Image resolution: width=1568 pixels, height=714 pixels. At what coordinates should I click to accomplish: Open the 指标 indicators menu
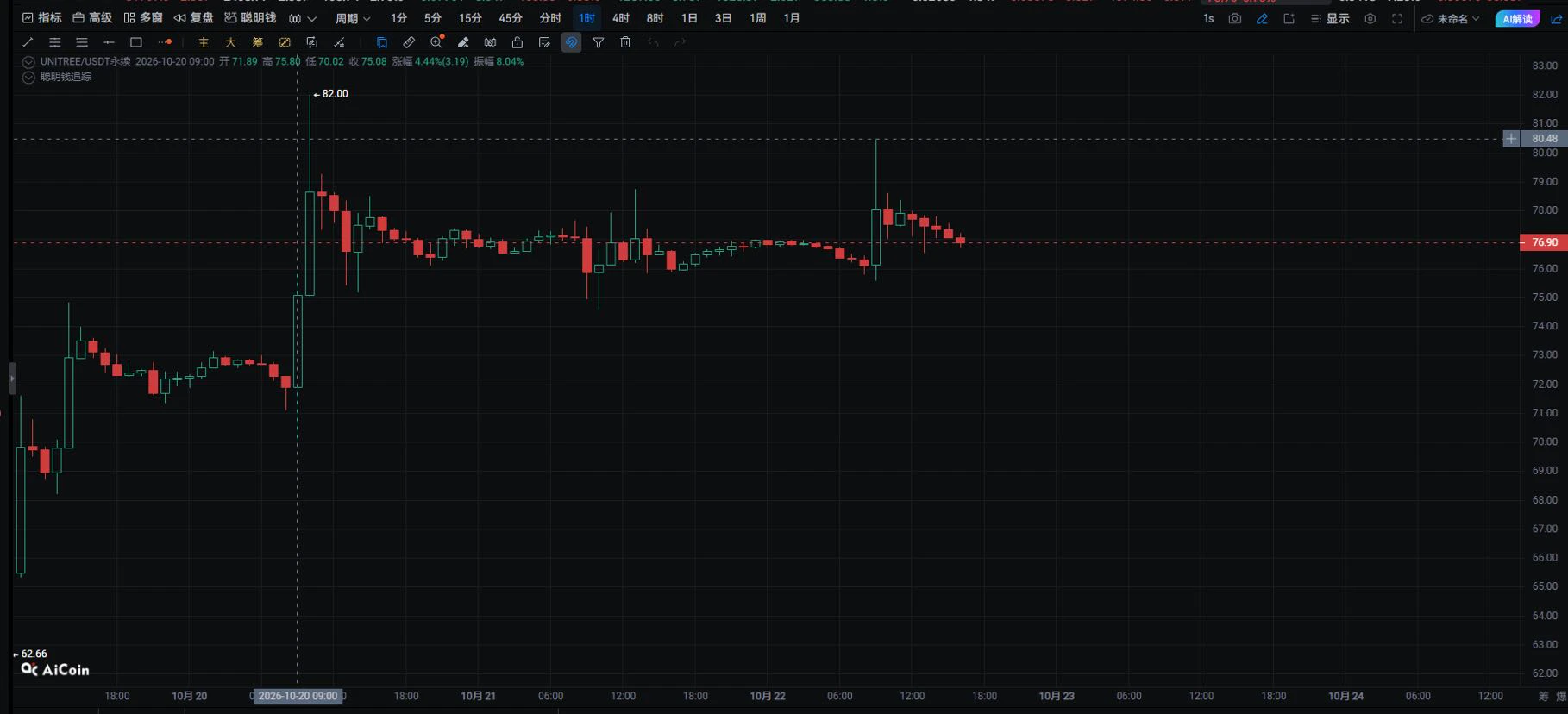pyautogui.click(x=41, y=18)
